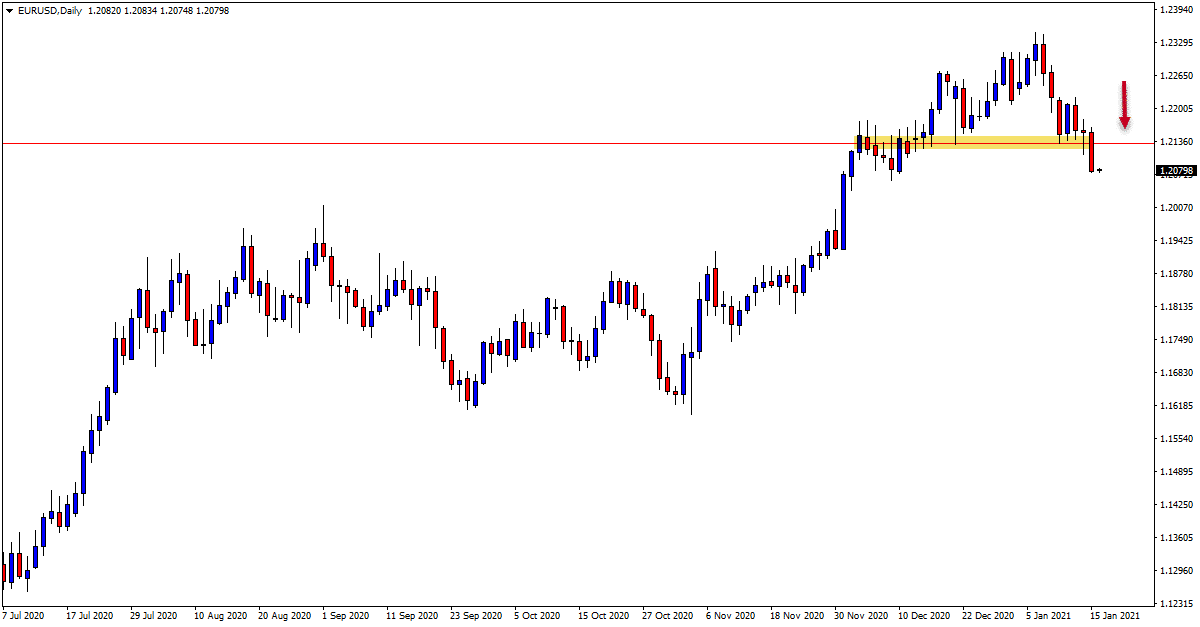Click the 1.23295 price axis label

[1176, 43]
